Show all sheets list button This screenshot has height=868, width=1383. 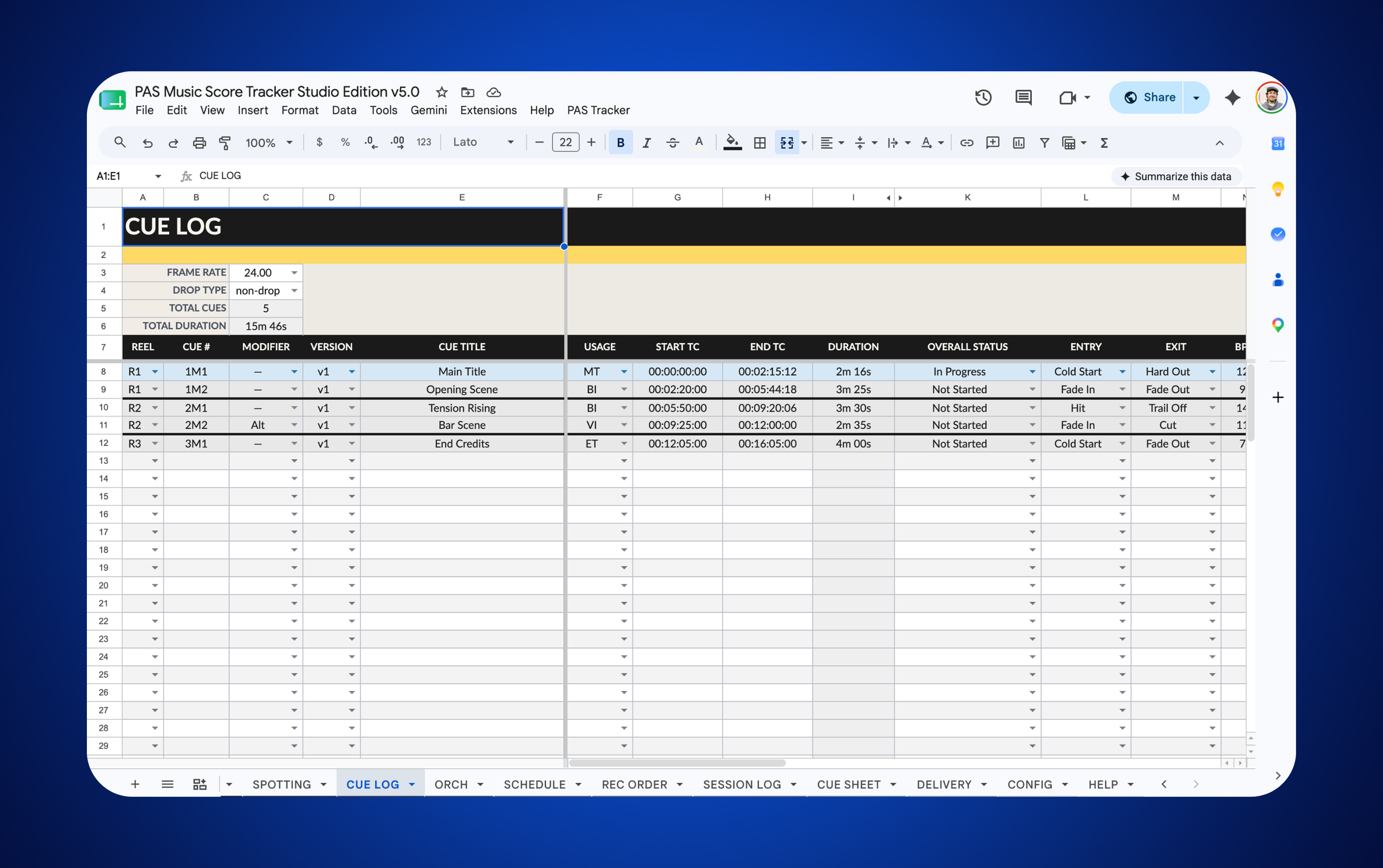[x=167, y=784]
